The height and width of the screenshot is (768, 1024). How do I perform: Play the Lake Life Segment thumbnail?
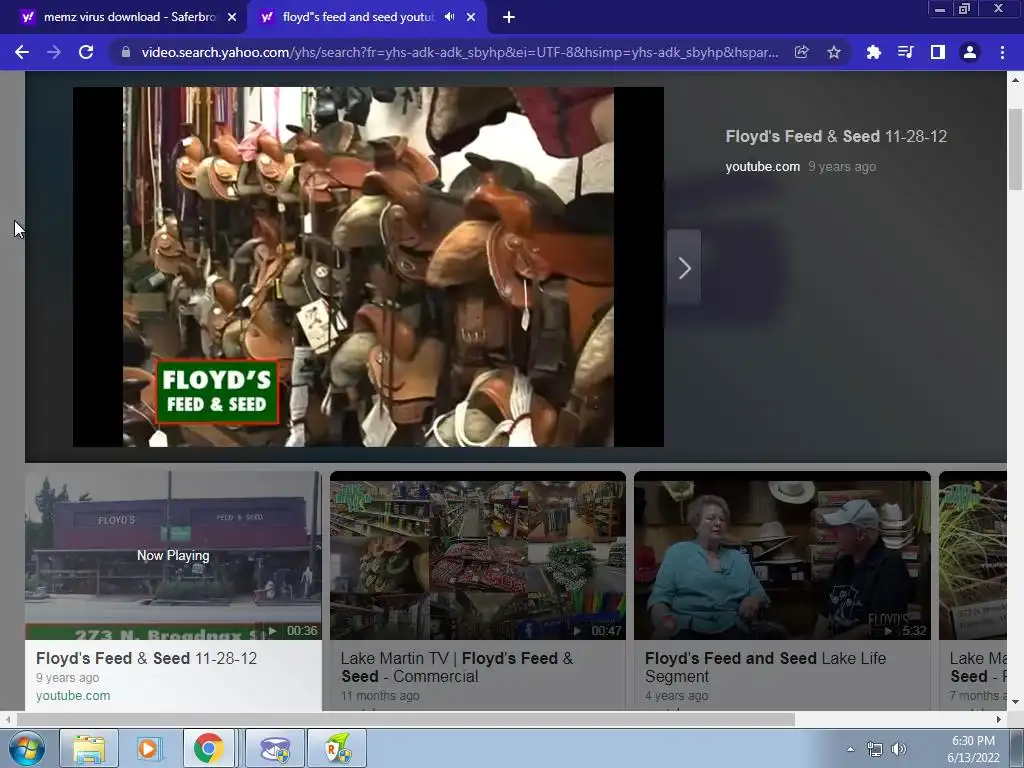tap(782, 555)
